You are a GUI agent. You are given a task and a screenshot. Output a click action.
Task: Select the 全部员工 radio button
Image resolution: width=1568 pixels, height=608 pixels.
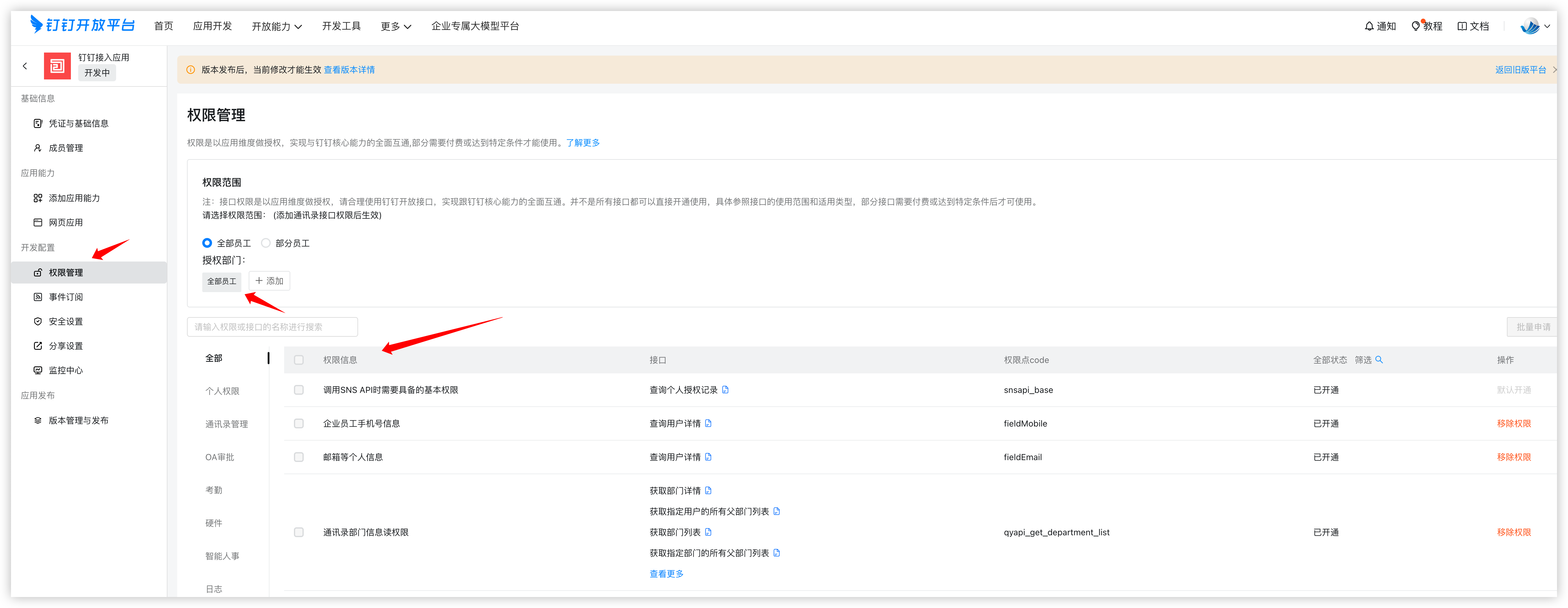[x=207, y=243]
